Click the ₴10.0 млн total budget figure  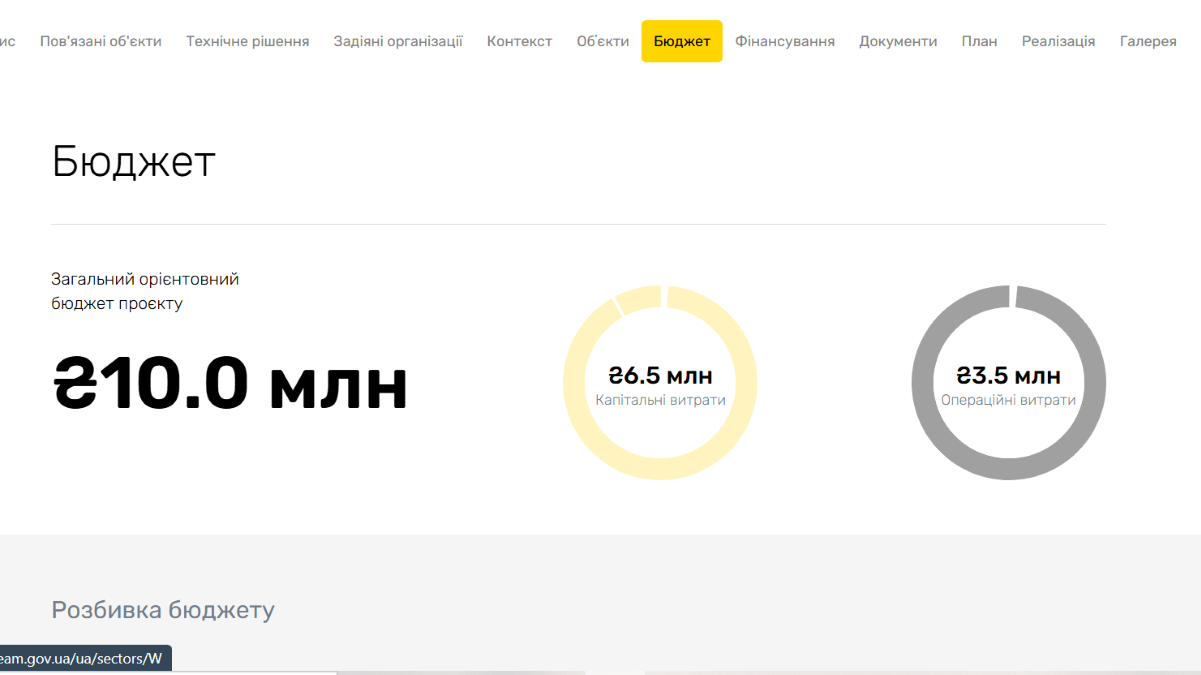coord(230,384)
